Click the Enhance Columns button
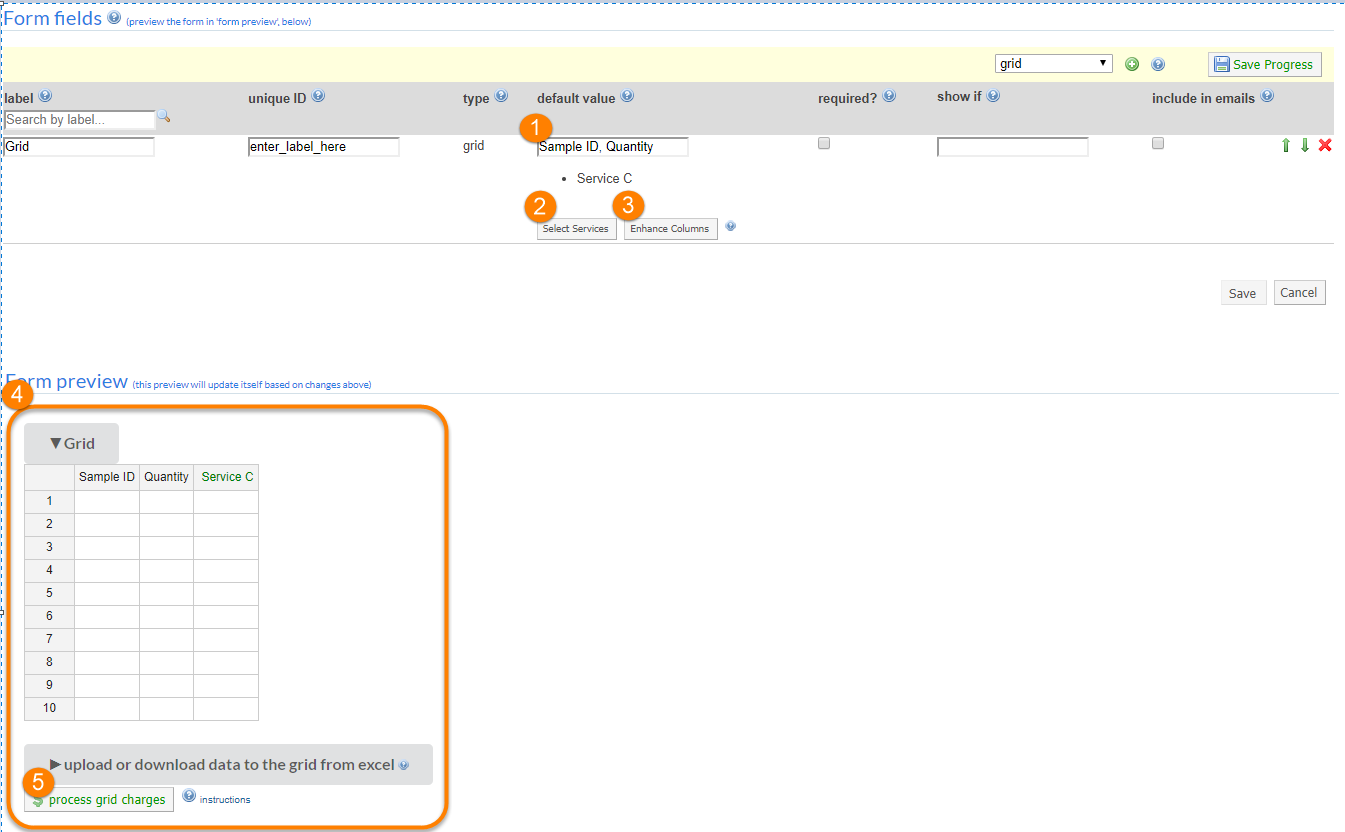The image size is (1345, 832). pos(670,229)
